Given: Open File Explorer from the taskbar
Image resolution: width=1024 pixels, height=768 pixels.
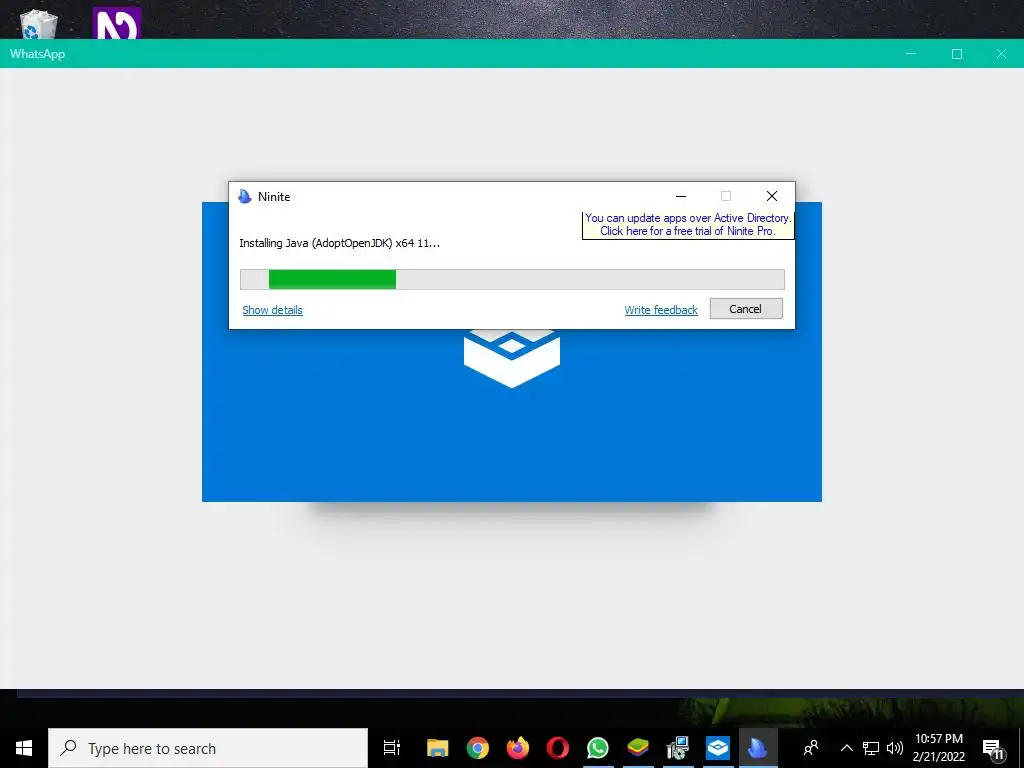Looking at the screenshot, I should (x=438, y=748).
